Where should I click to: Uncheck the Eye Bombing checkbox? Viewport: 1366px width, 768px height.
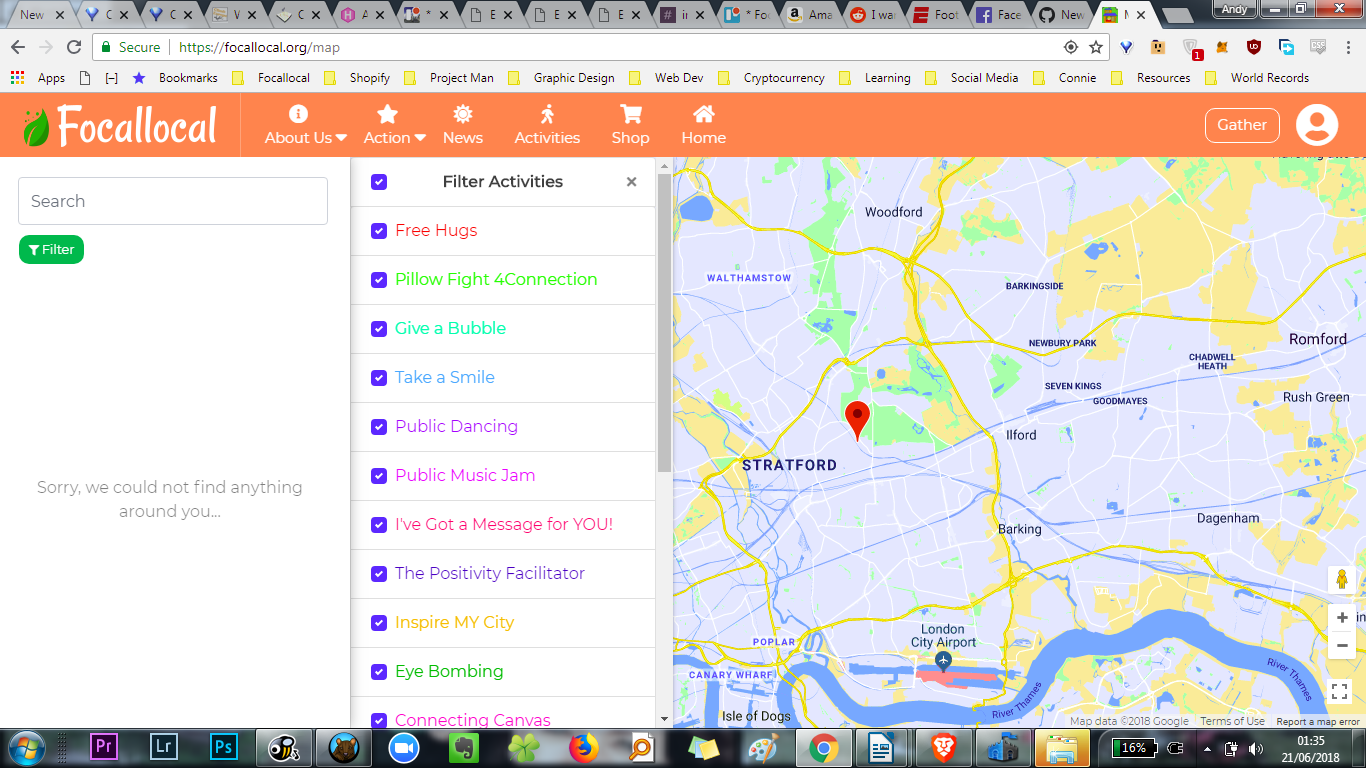379,672
